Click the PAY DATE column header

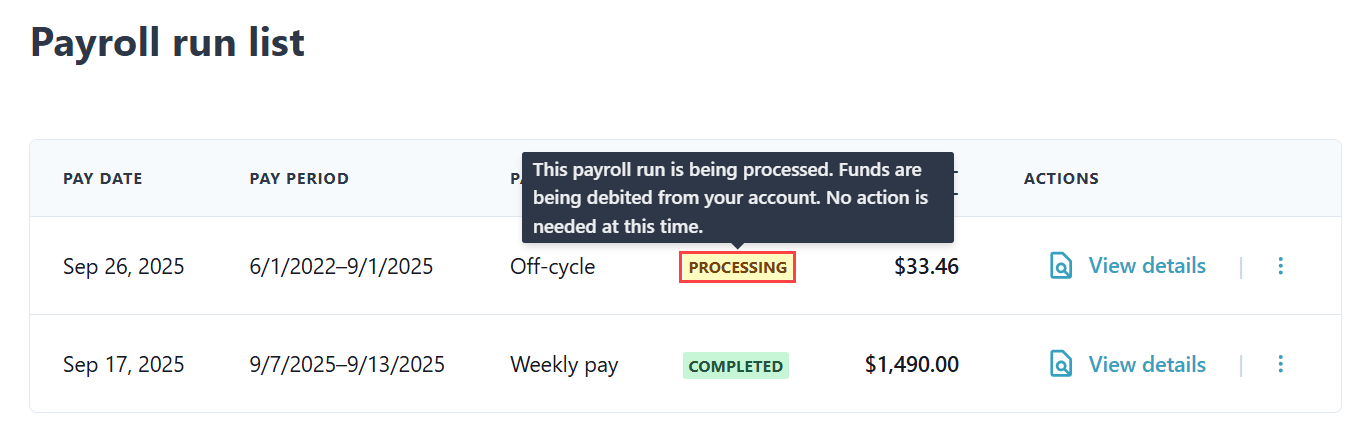tap(103, 179)
